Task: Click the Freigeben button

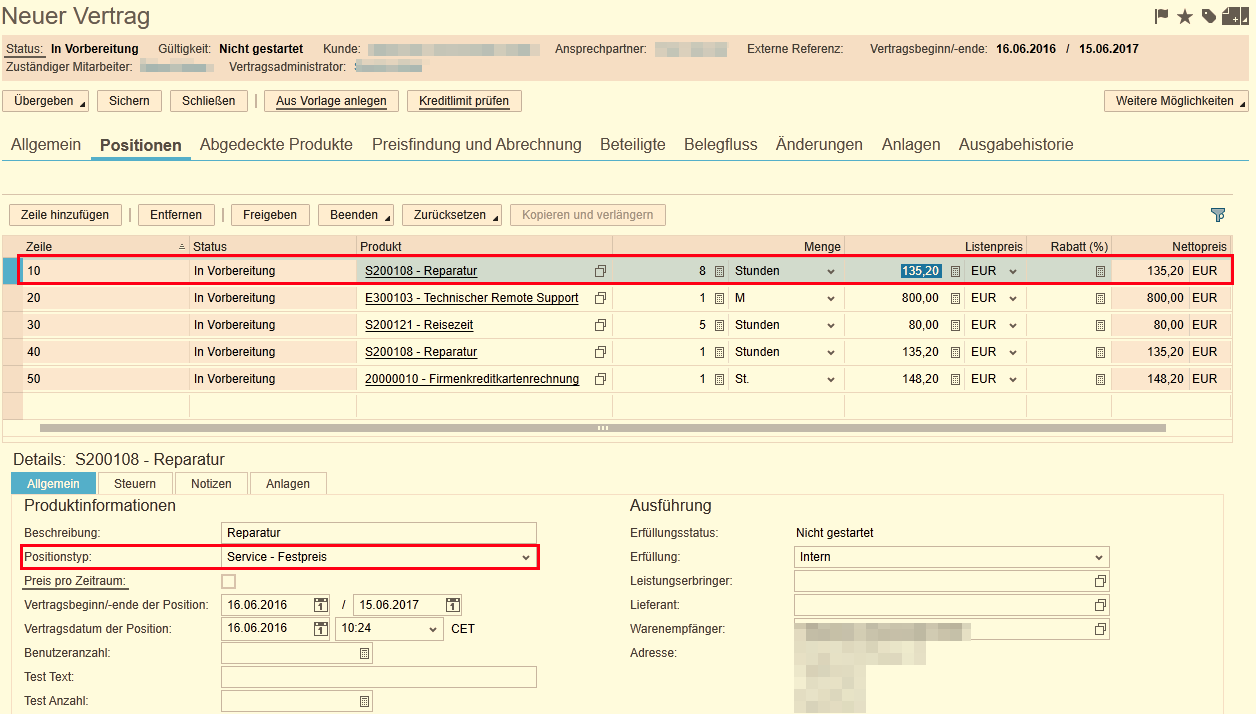Action: coord(270,215)
